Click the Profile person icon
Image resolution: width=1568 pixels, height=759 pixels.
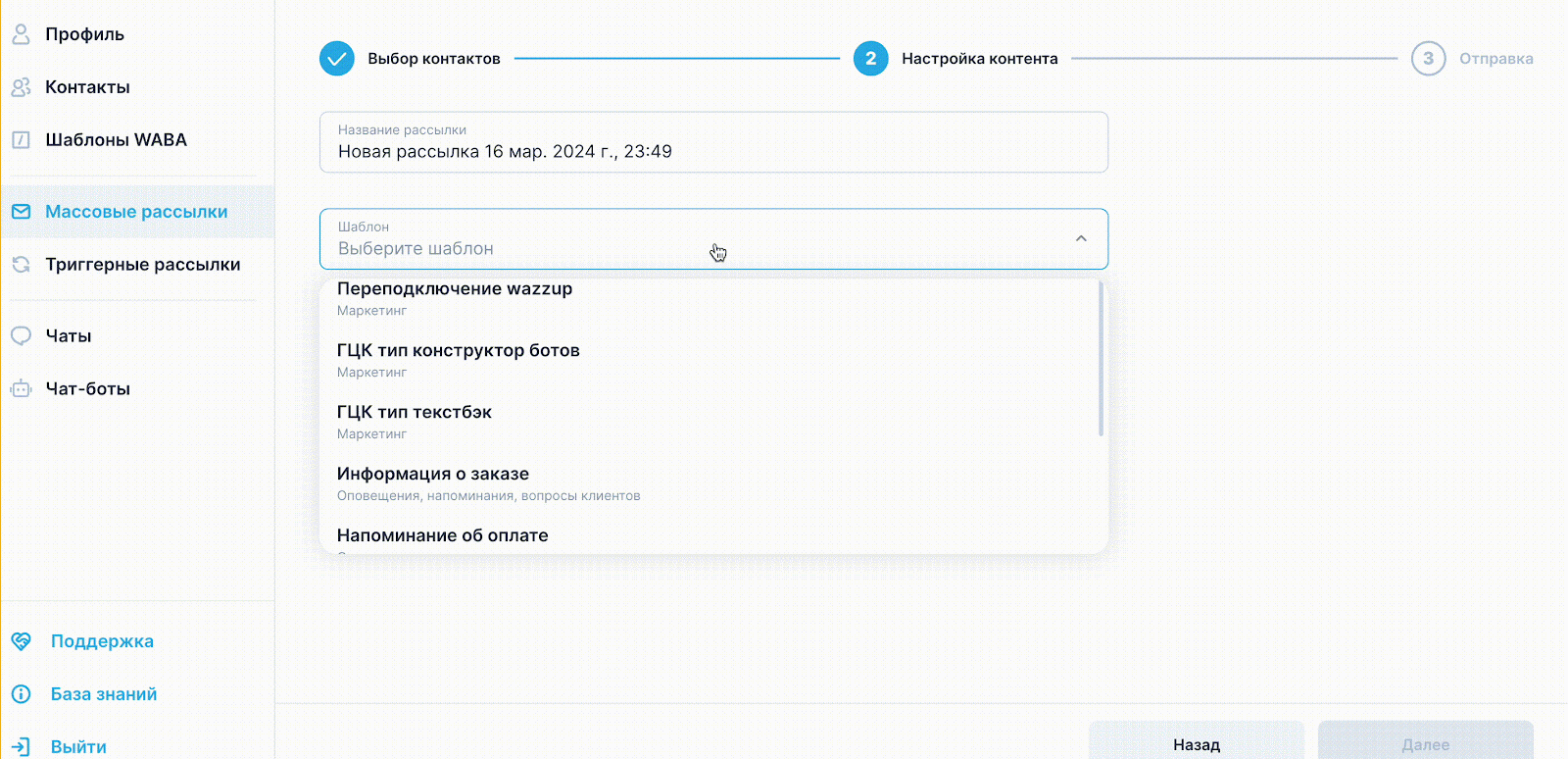[x=21, y=34]
